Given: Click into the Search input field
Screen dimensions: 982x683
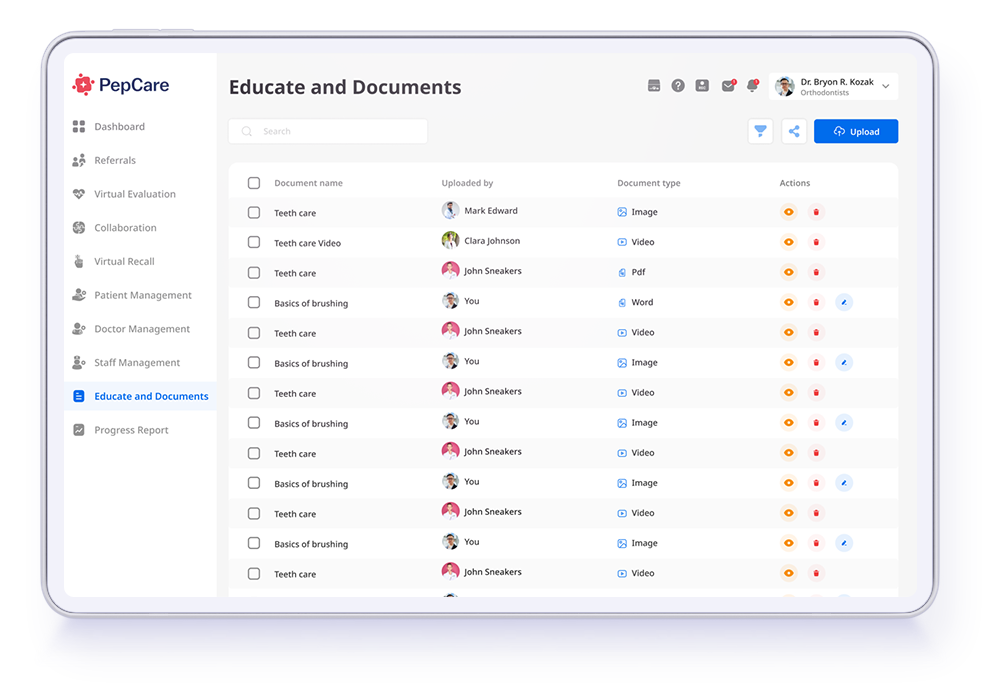Looking at the screenshot, I should tap(328, 131).
